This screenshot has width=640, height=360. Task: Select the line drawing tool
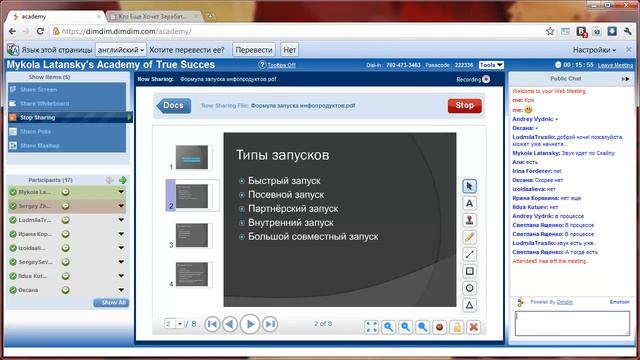(x=469, y=254)
